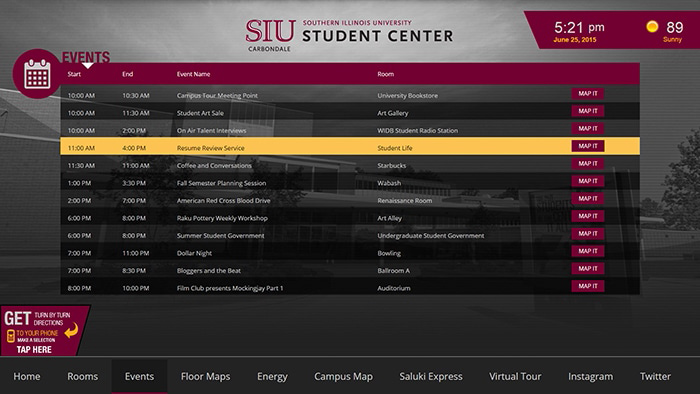
Task: Select the Campus Tour Meeting Point event
Action: (350, 94)
